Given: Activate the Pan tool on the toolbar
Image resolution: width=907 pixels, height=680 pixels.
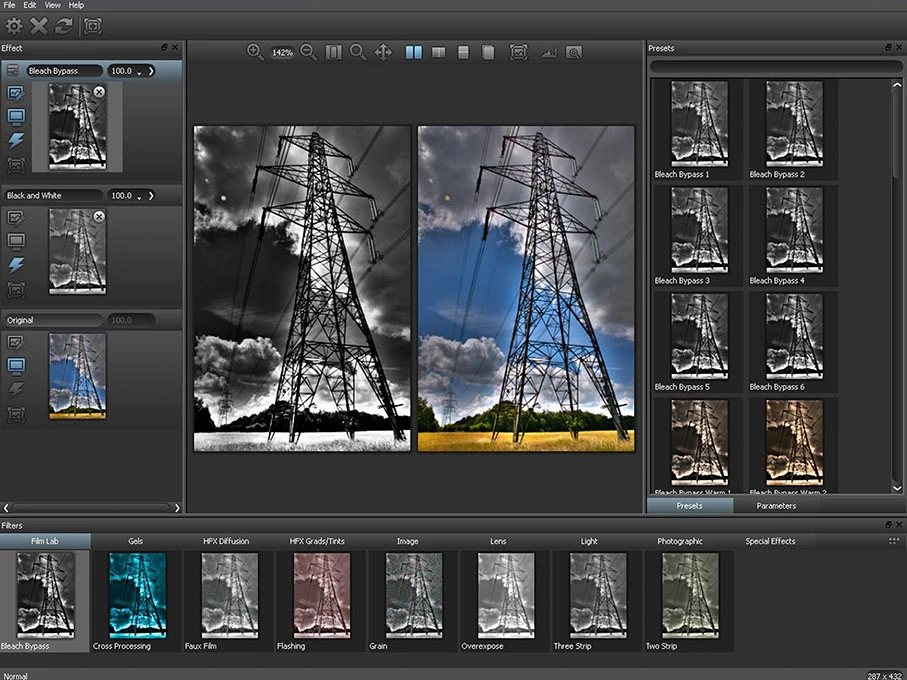Looking at the screenshot, I should (384, 52).
